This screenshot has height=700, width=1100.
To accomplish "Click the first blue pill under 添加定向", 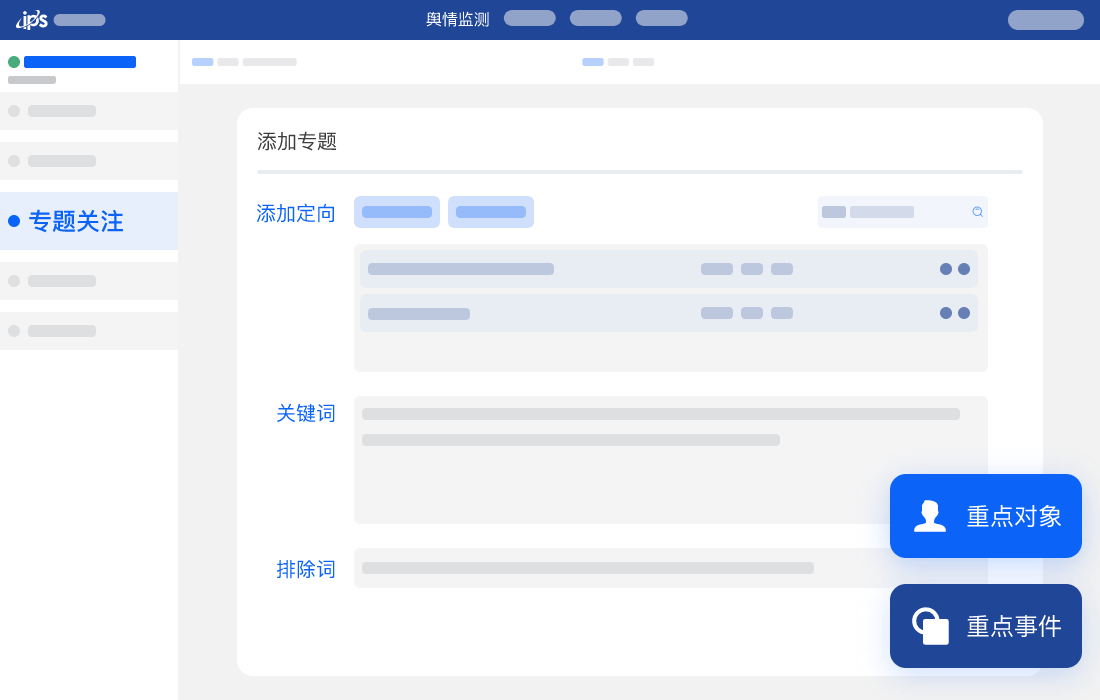I will point(397,212).
